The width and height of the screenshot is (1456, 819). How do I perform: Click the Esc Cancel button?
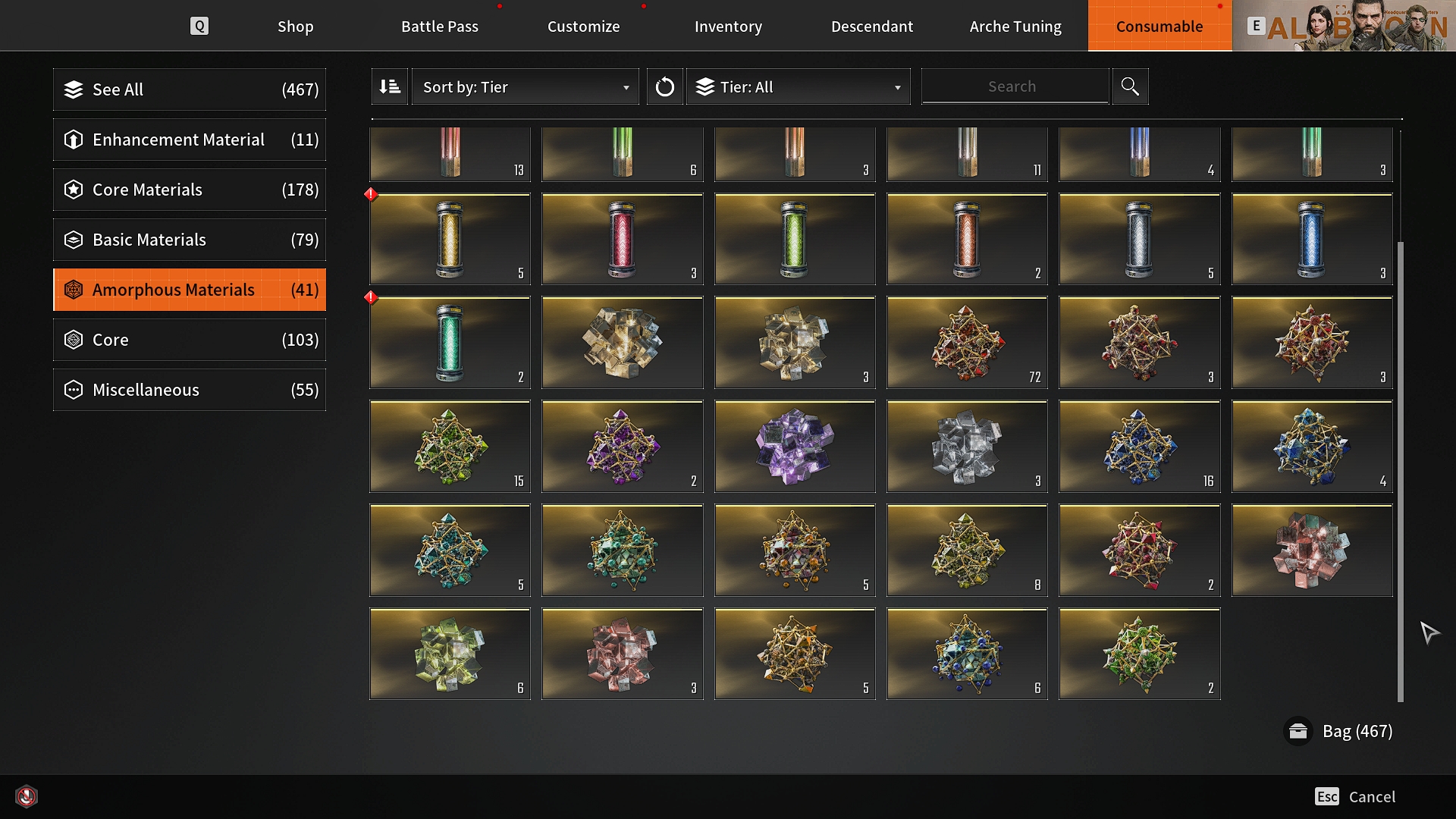pos(1355,796)
